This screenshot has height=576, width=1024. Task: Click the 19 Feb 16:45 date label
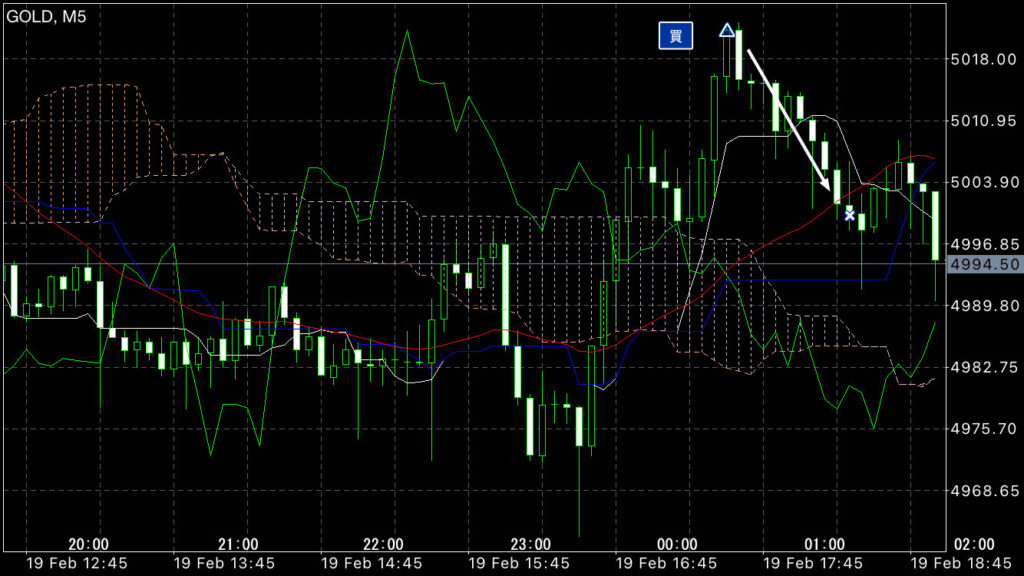(x=666, y=563)
